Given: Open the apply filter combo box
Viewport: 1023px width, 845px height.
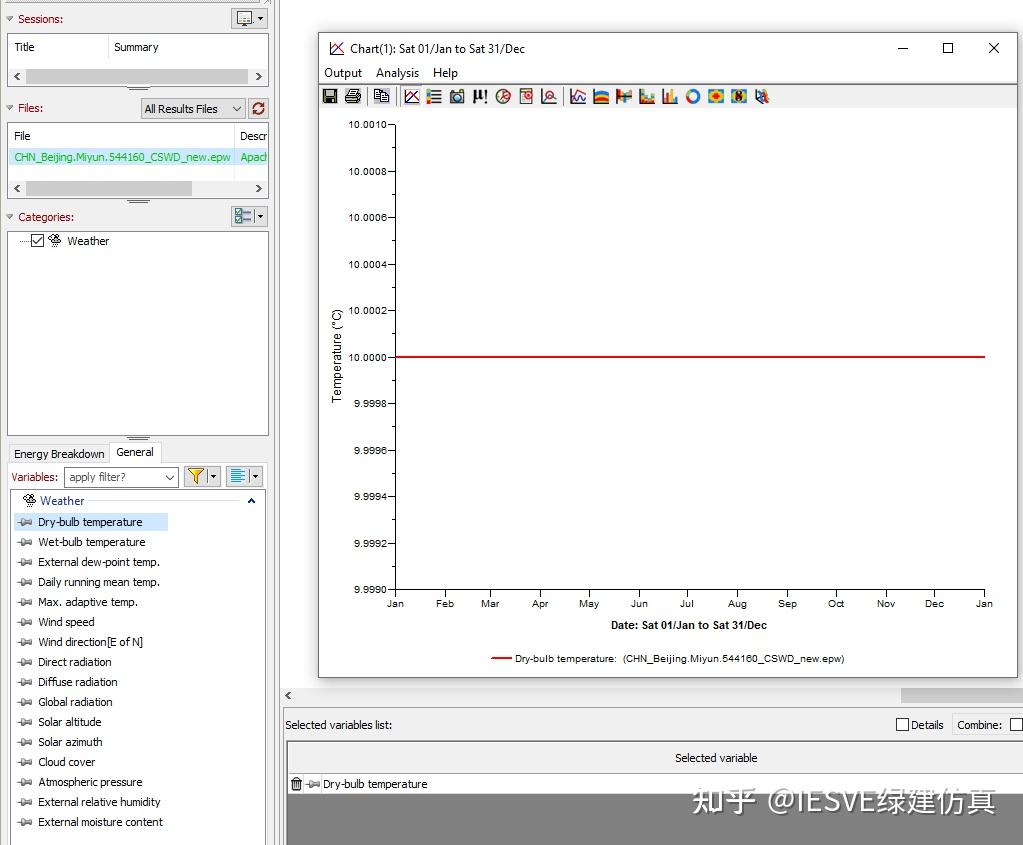Looking at the screenshot, I should pyautogui.click(x=121, y=477).
